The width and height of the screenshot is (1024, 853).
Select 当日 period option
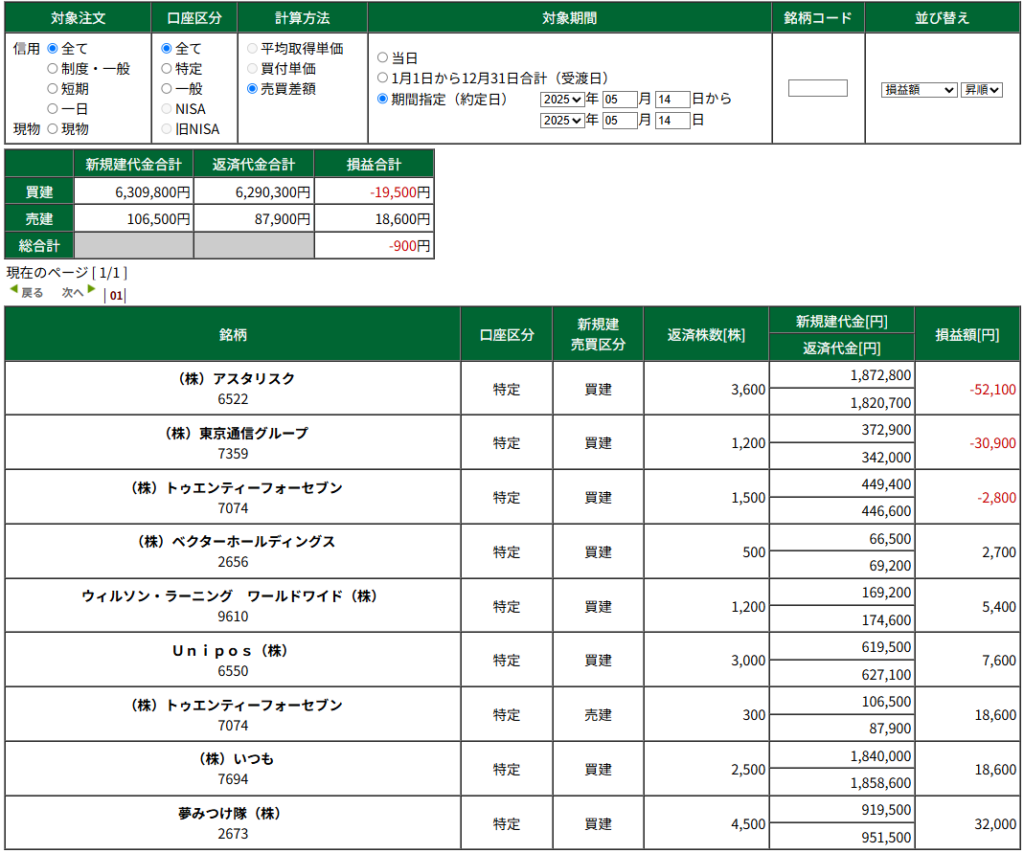pyautogui.click(x=383, y=57)
